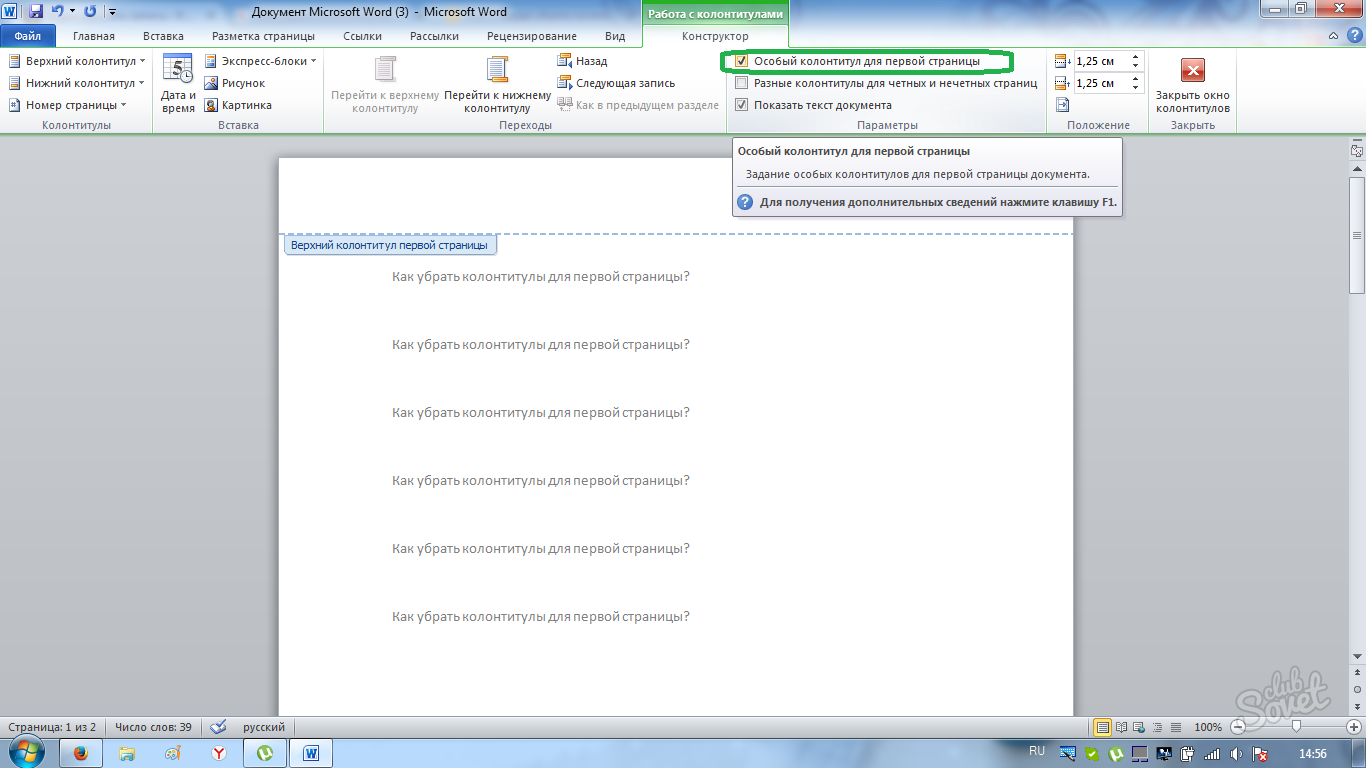1366x768 pixels.
Task: Enable different odd and even pages checkbox
Action: point(741,83)
